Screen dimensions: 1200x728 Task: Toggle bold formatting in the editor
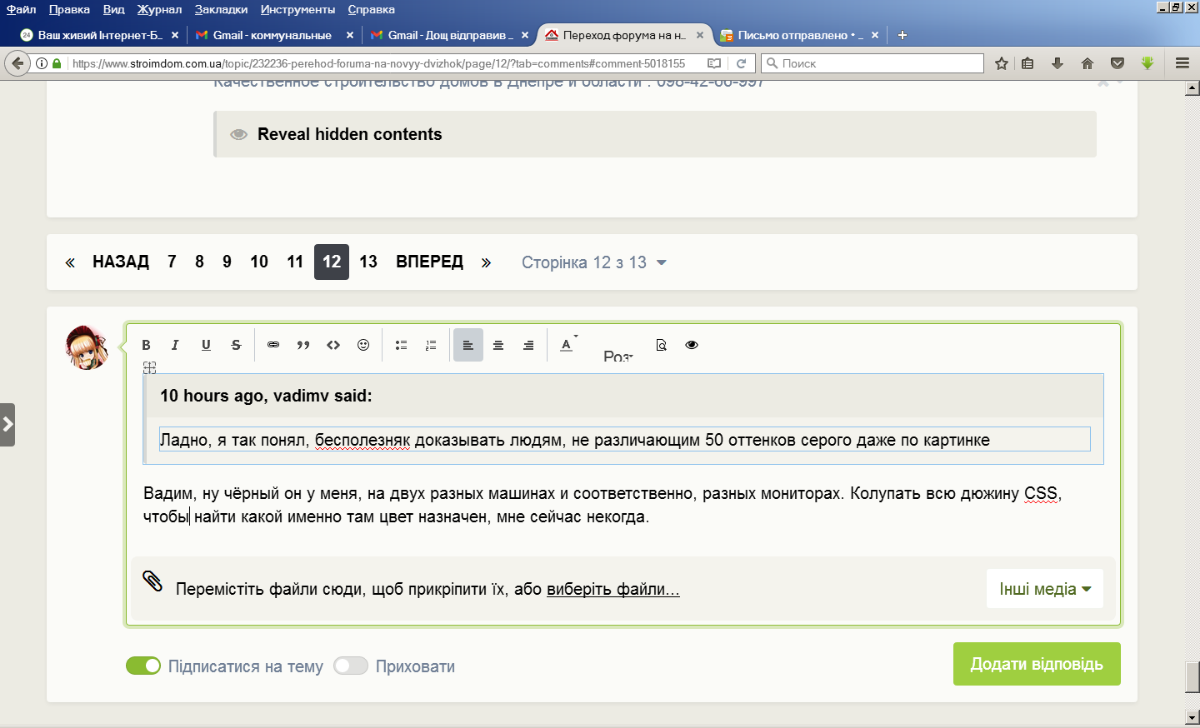146,345
